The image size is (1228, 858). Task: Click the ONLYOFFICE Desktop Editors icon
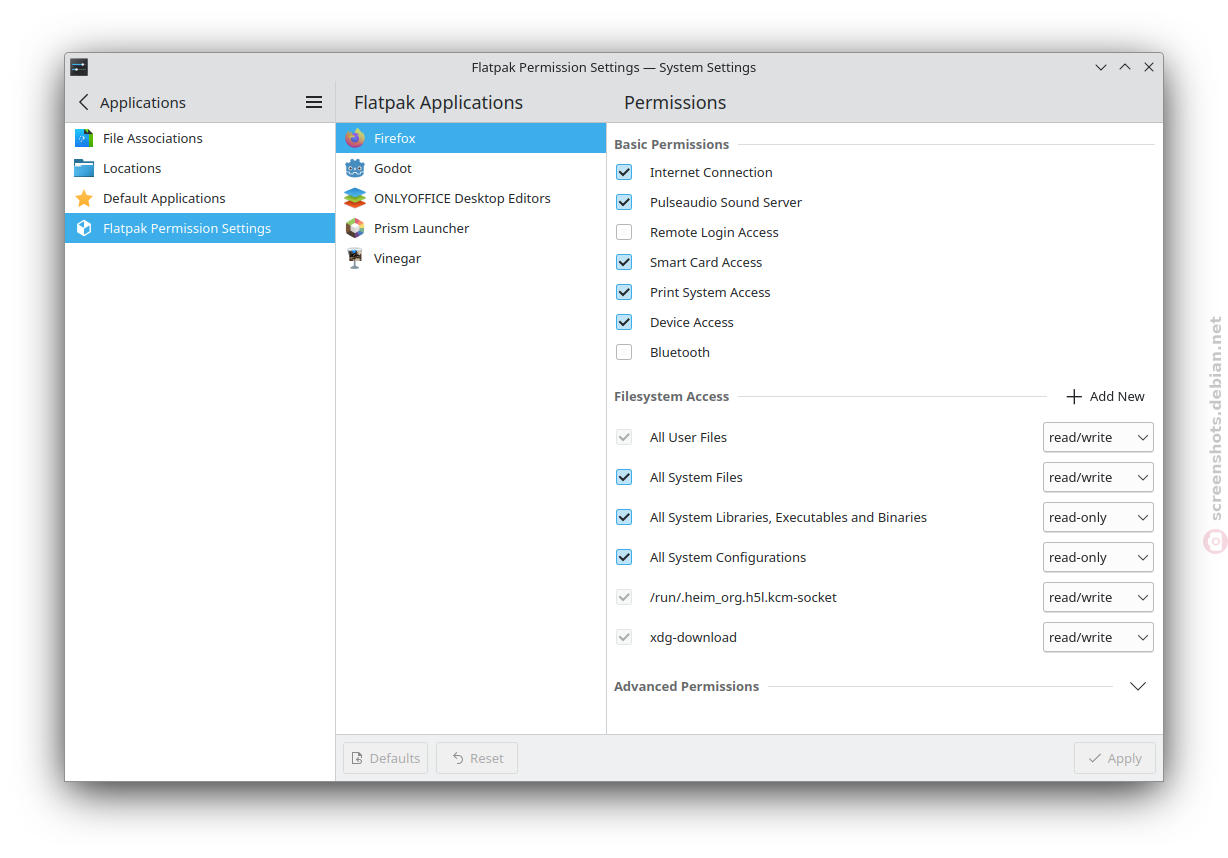point(355,198)
